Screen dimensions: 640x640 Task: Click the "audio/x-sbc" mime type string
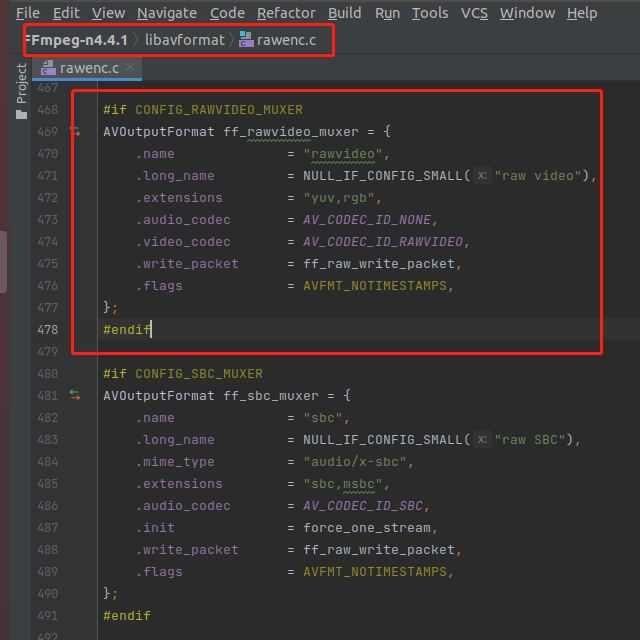(x=354, y=462)
